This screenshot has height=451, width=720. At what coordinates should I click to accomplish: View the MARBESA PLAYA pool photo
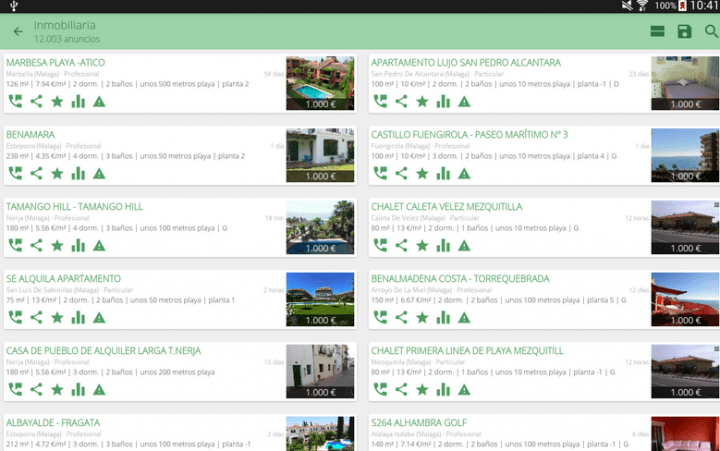click(x=320, y=83)
